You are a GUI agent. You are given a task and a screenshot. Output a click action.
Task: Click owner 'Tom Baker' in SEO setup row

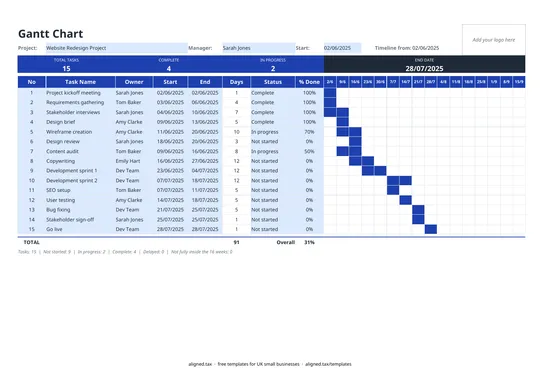click(128, 190)
